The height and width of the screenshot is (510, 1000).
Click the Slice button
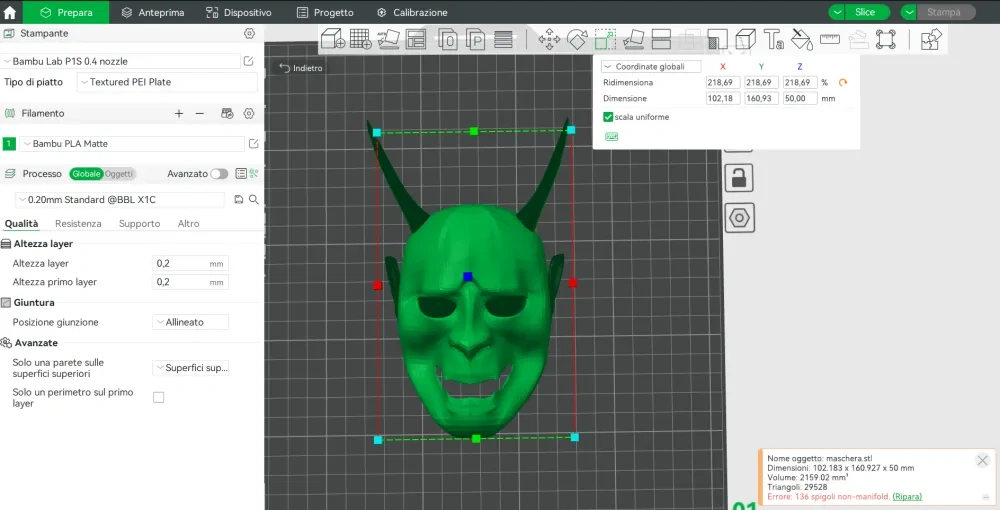[x=866, y=12]
